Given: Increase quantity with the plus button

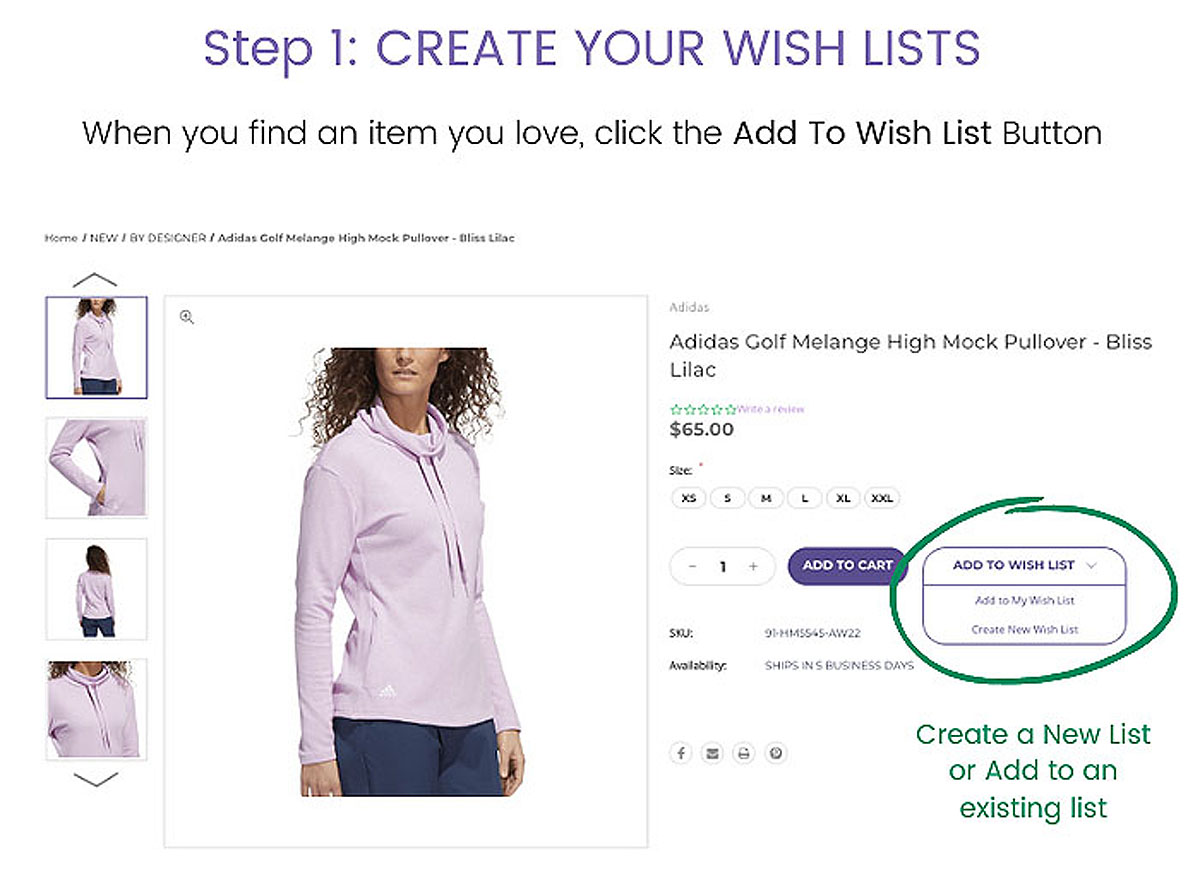Looking at the screenshot, I should point(754,566).
